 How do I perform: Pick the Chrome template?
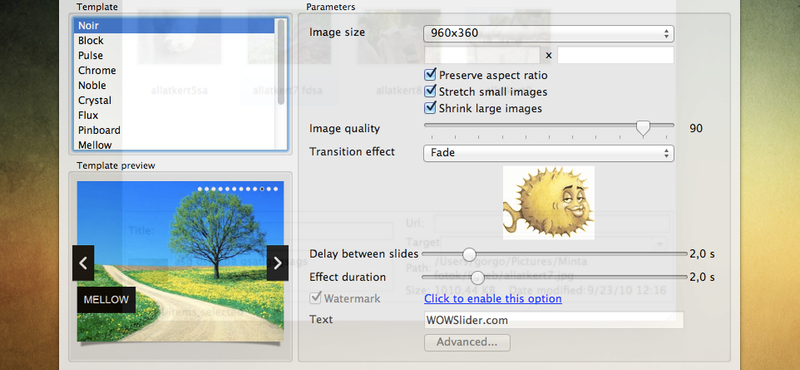[173, 70]
